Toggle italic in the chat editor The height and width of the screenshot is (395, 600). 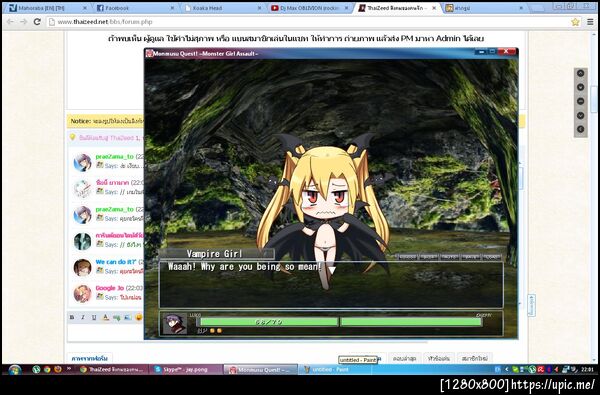[x=83, y=317]
